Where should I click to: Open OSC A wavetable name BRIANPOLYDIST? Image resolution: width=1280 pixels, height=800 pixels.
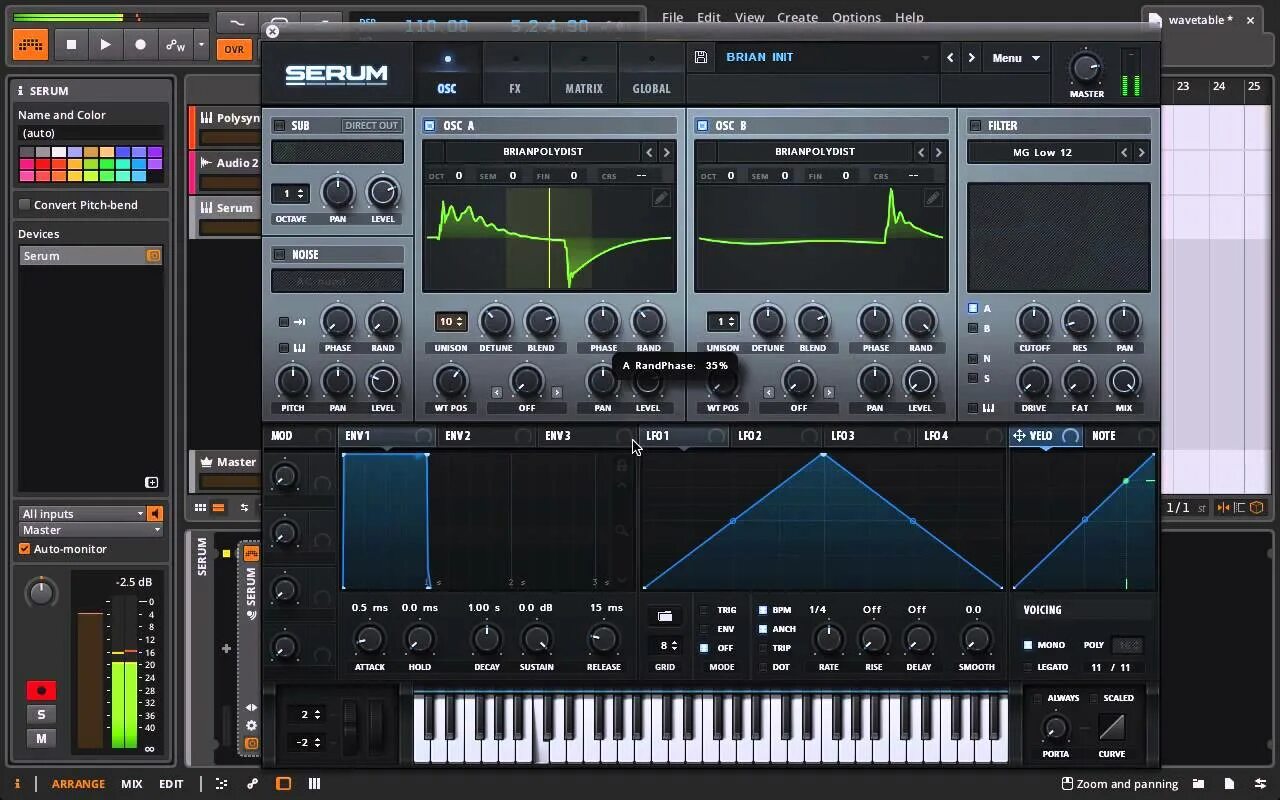pyautogui.click(x=543, y=152)
